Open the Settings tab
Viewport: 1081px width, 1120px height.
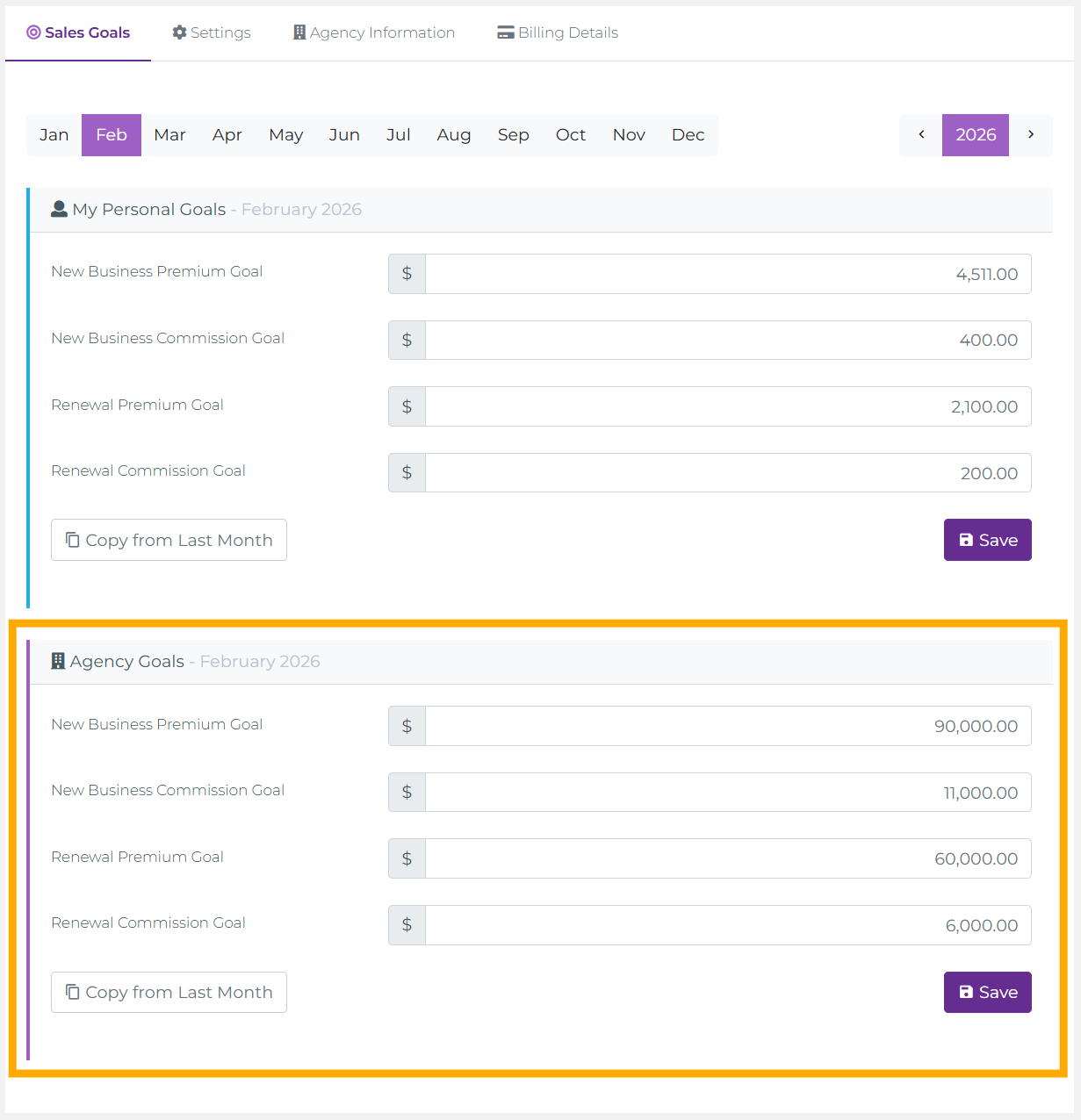(x=212, y=32)
